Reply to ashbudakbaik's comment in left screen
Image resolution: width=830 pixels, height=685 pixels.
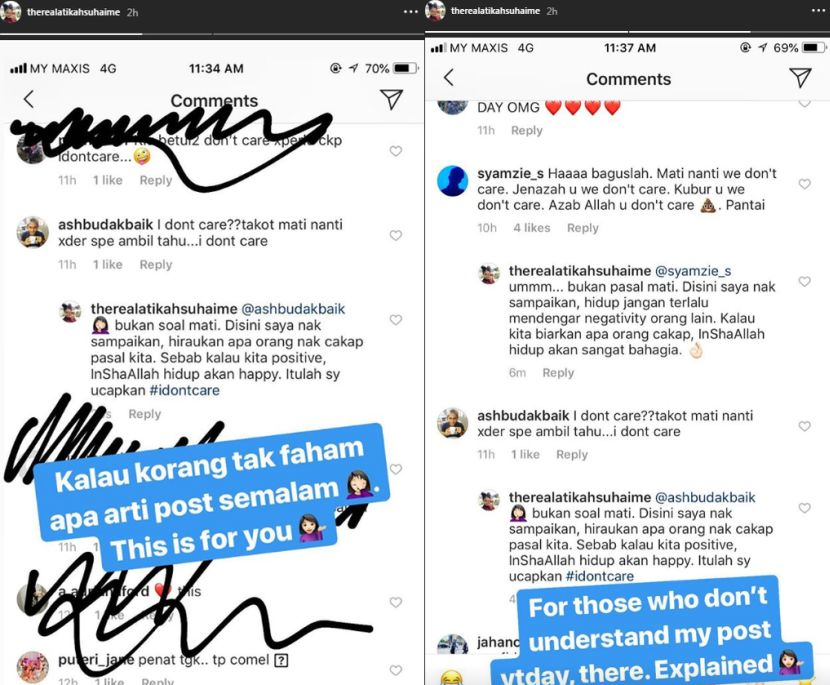156,265
